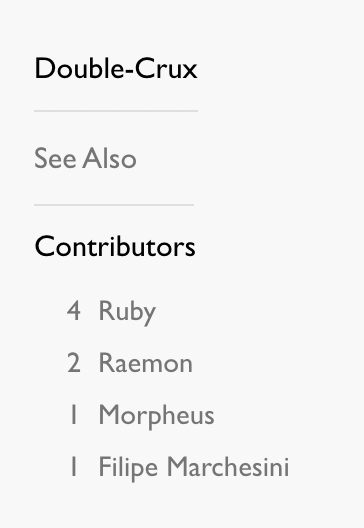Pick Morpheus in the Contributors list
Viewport: 364px width, 528px height.
click(156, 416)
